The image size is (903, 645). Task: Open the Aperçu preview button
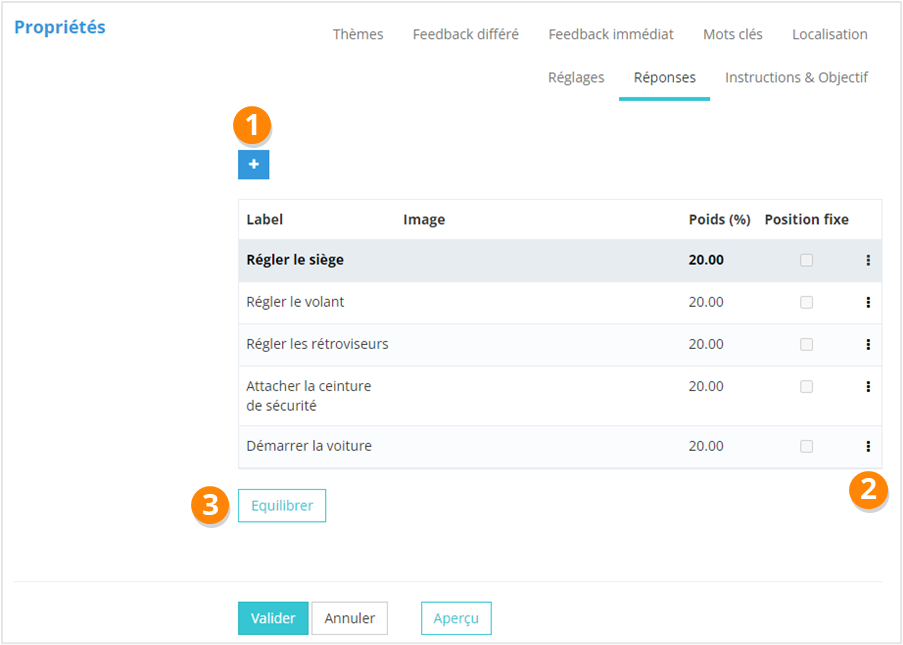456,618
